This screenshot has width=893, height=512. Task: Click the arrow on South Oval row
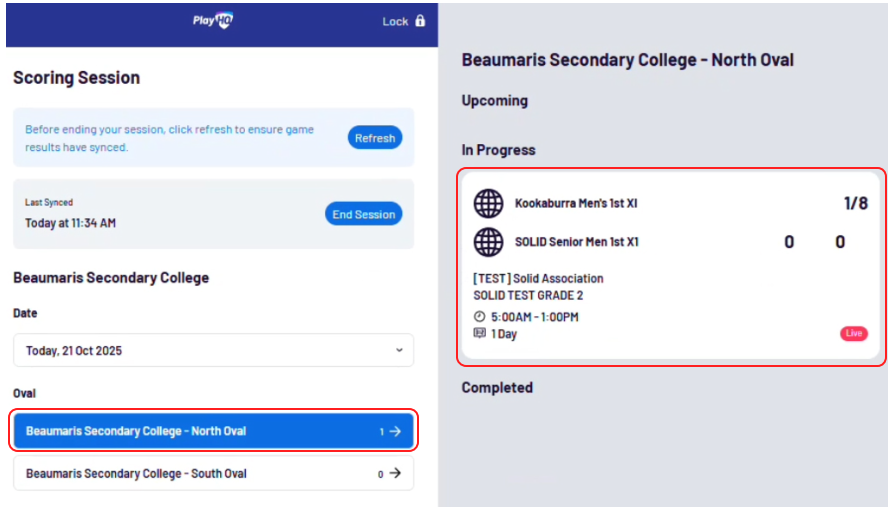[395, 473]
